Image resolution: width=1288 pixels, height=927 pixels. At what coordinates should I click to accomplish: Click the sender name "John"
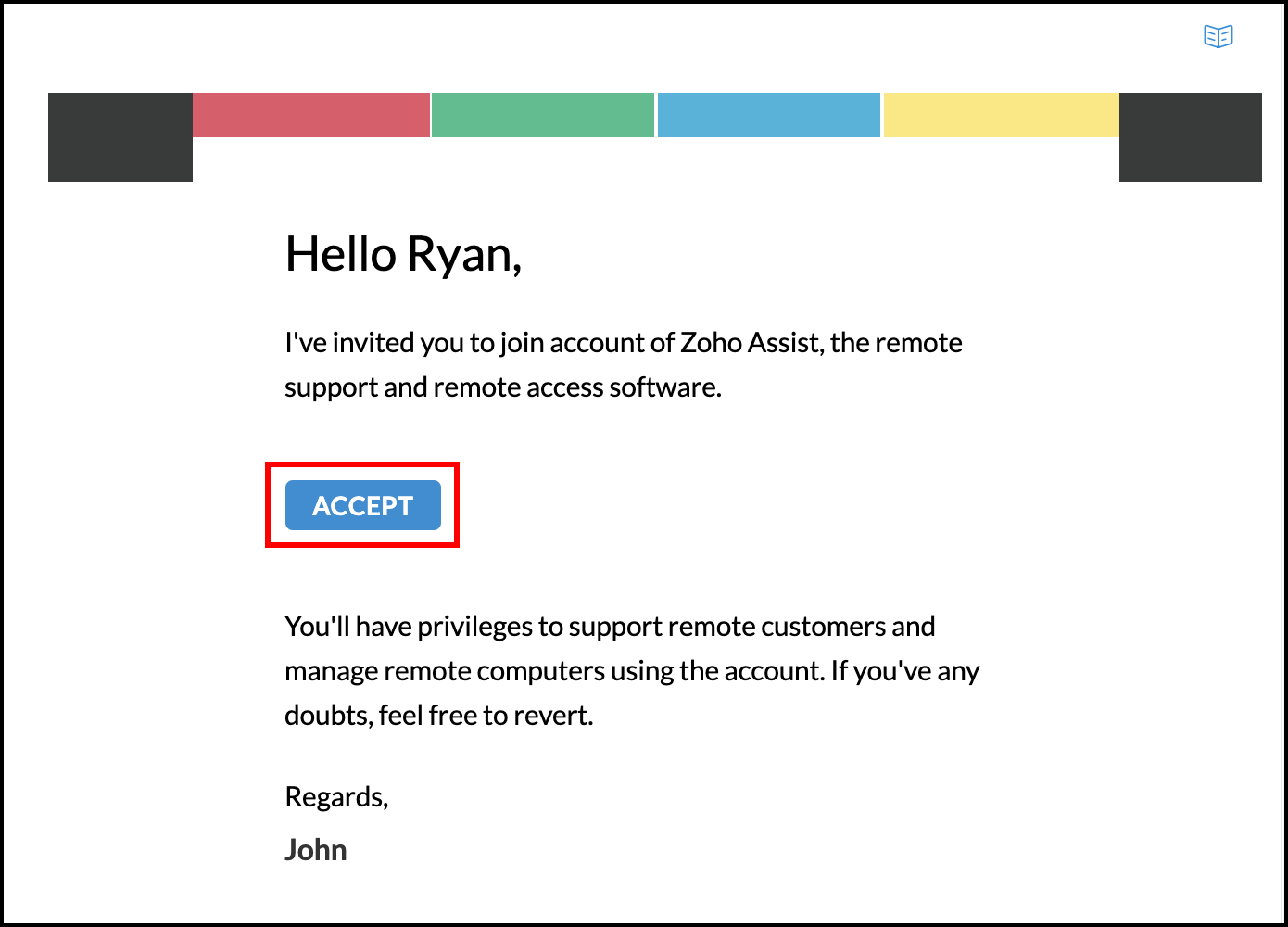pyautogui.click(x=315, y=849)
